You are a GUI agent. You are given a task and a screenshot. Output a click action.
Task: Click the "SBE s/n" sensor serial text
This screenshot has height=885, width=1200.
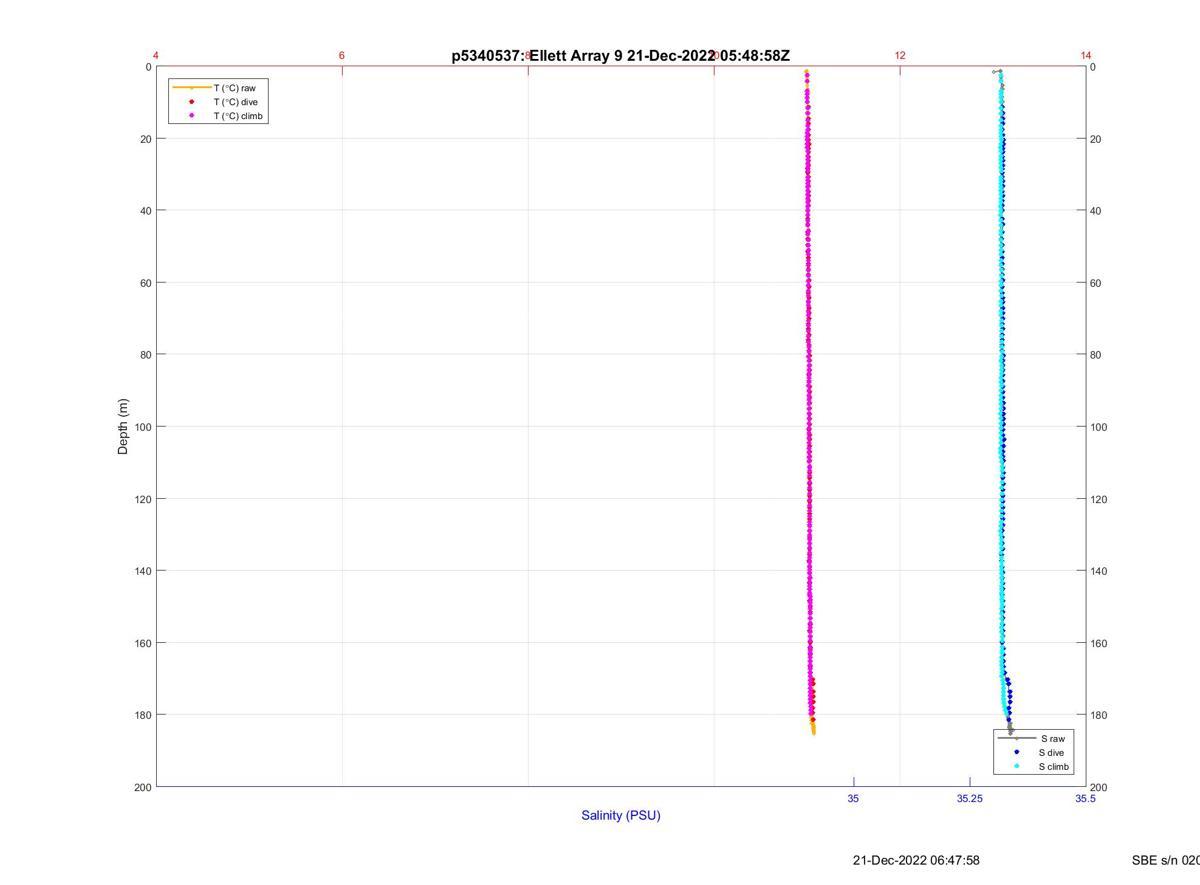coord(1166,860)
